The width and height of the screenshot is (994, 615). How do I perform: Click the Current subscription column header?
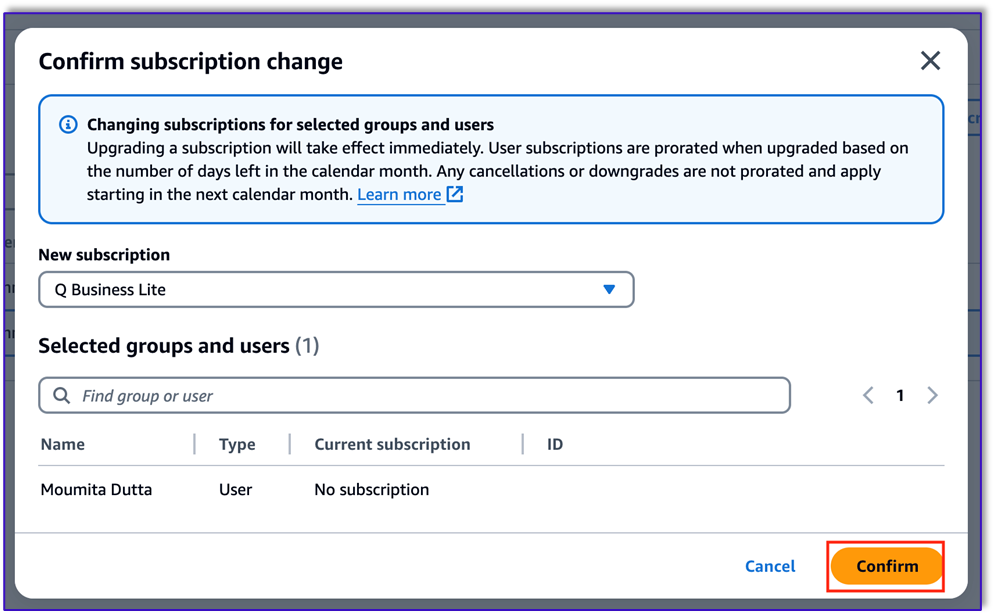tap(391, 444)
